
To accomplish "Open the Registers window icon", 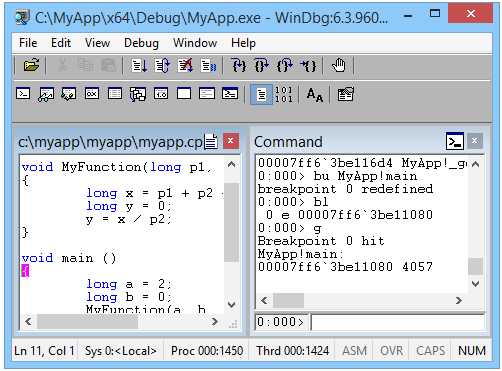I will (x=92, y=94).
